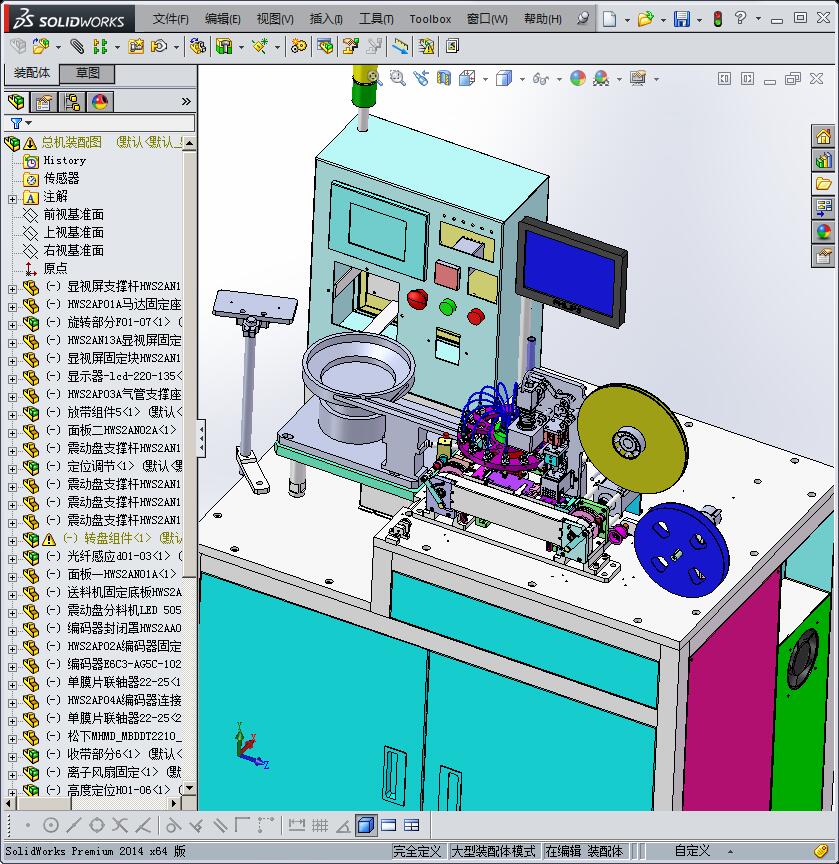Select the FeatureManager design tree tab icon

(17, 102)
